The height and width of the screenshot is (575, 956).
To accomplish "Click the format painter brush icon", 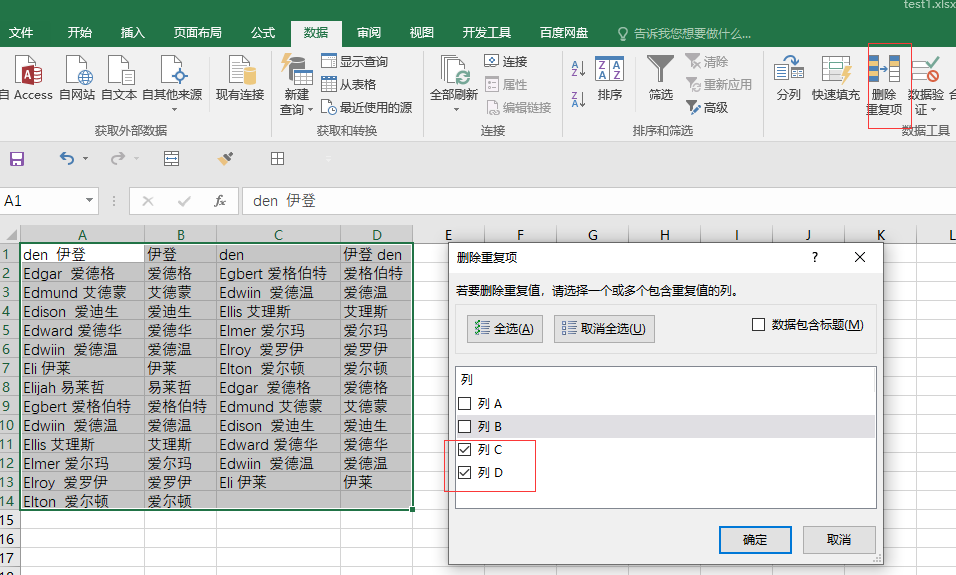I will 225,159.
